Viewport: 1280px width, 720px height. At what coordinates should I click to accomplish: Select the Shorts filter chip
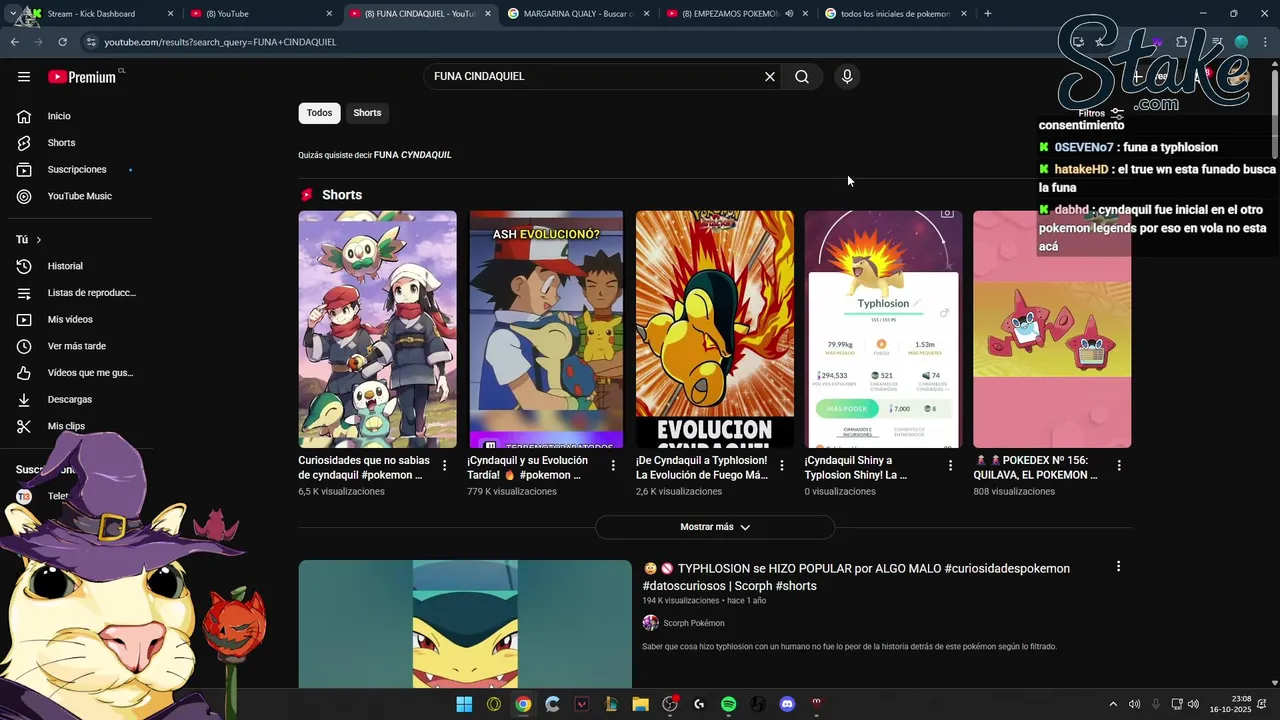[x=367, y=113]
